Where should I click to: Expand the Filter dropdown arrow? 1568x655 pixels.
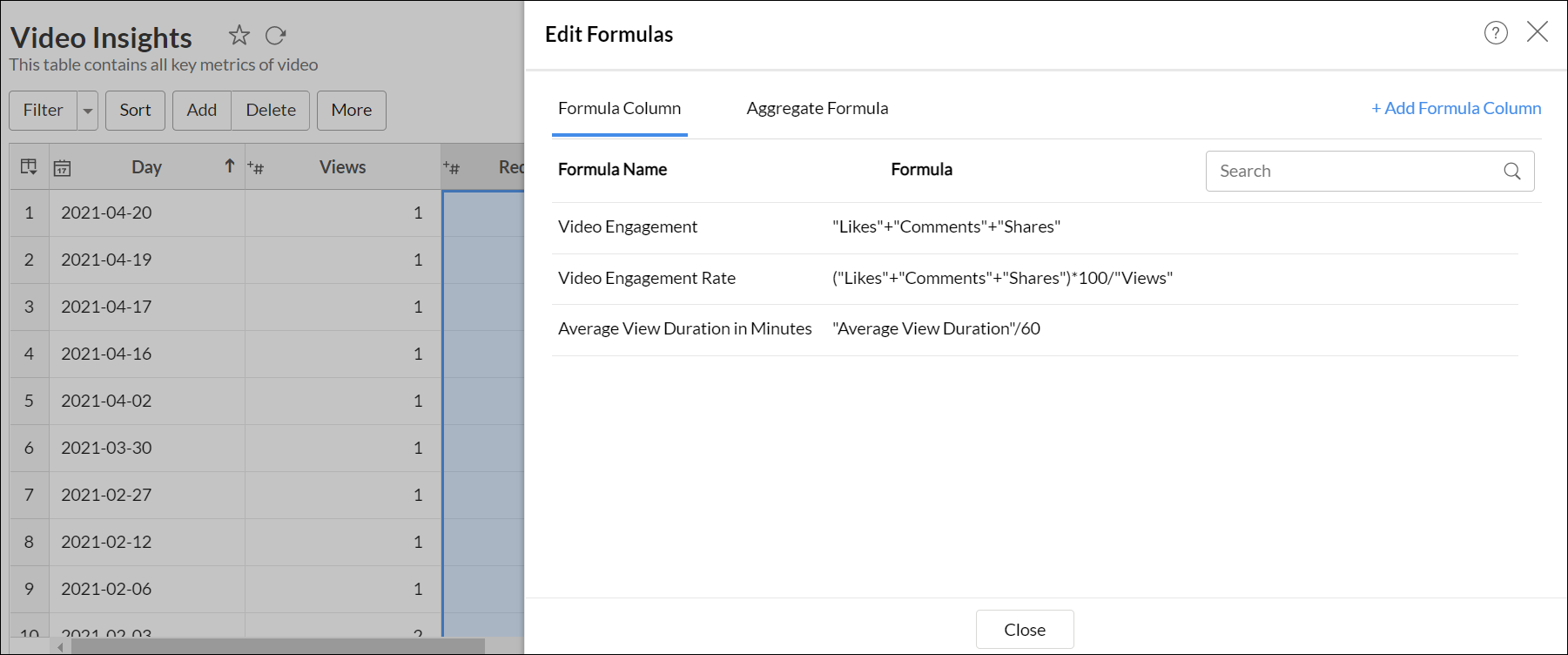coord(88,111)
